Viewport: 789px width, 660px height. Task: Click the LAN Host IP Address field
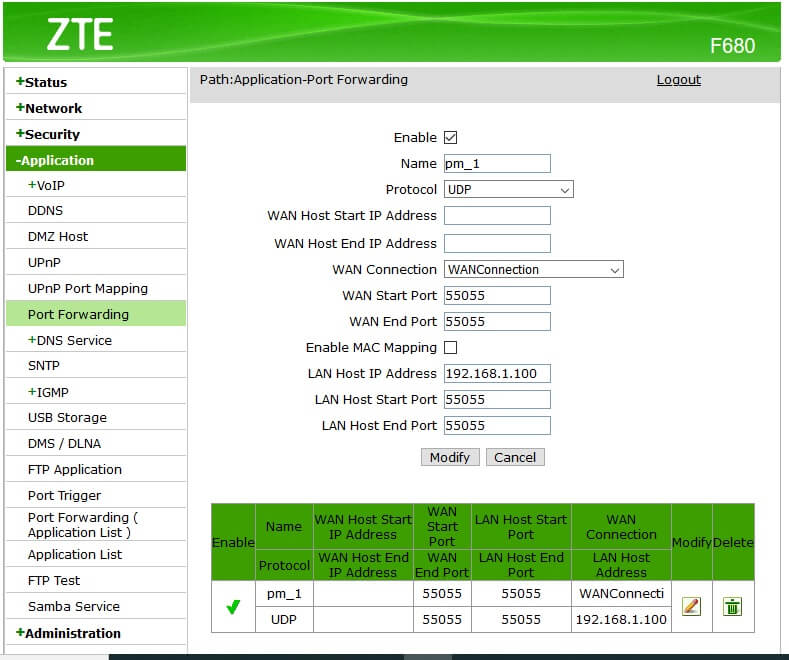(x=497, y=373)
